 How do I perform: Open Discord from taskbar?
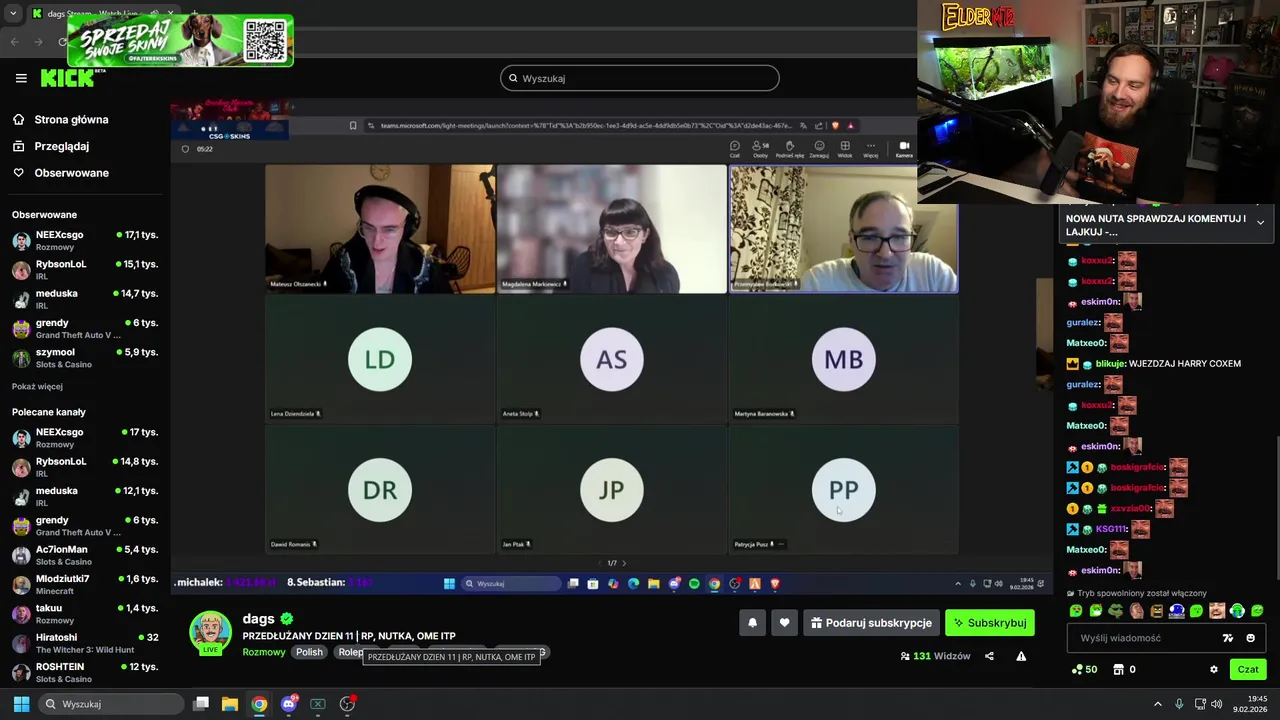pos(289,704)
